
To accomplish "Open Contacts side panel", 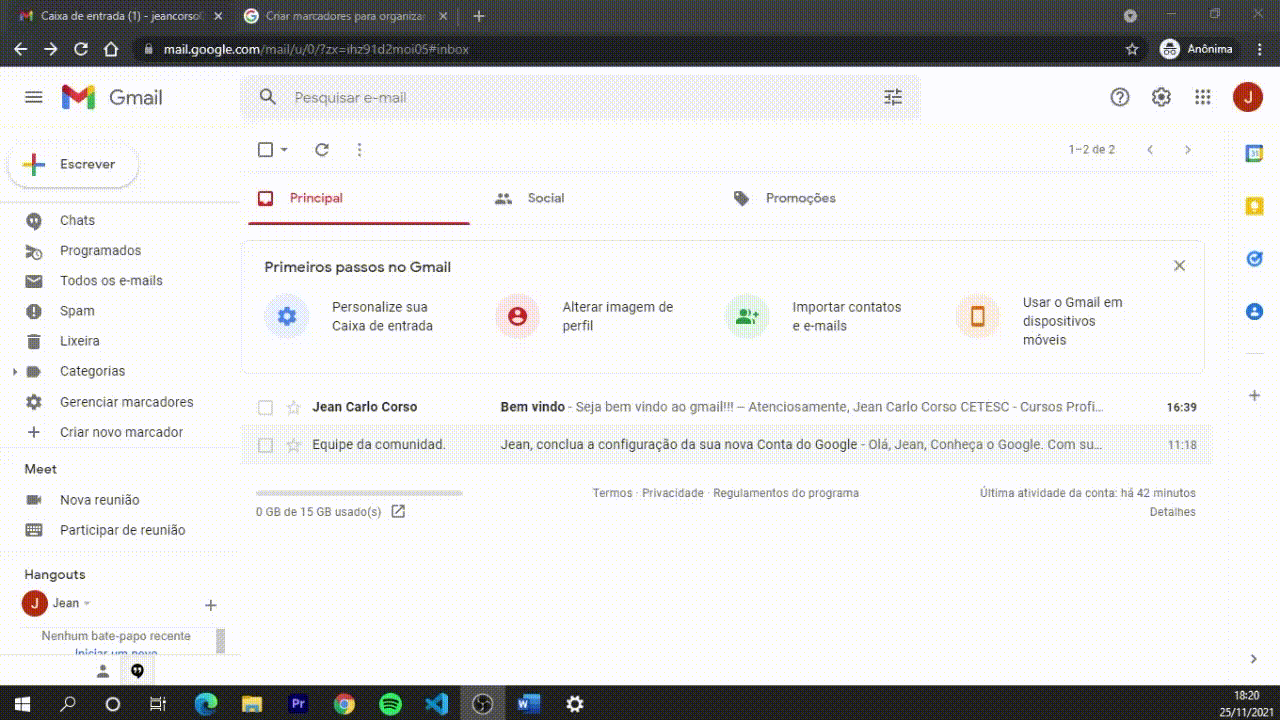I will coord(1254,312).
